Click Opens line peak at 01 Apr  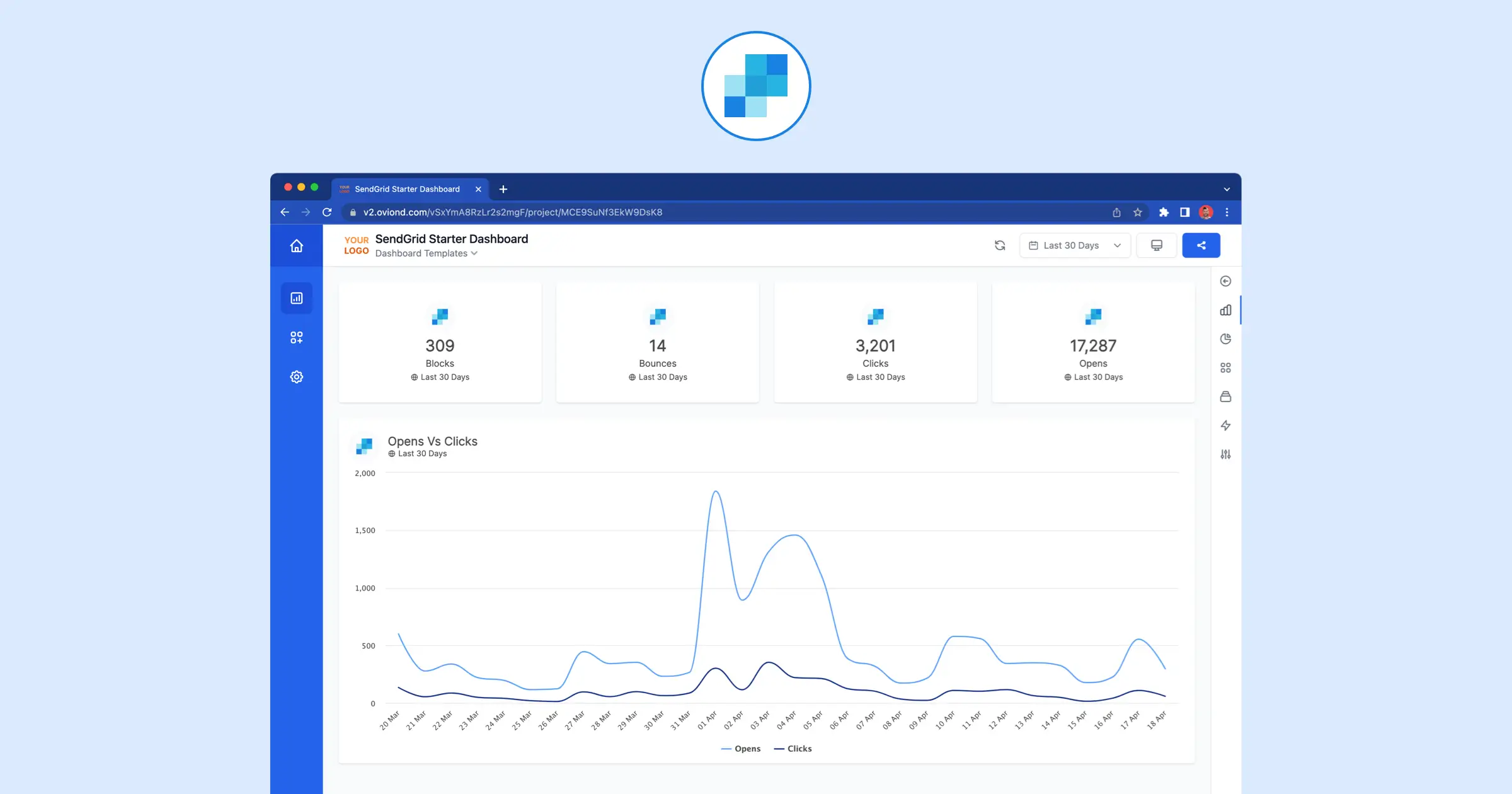click(716, 492)
